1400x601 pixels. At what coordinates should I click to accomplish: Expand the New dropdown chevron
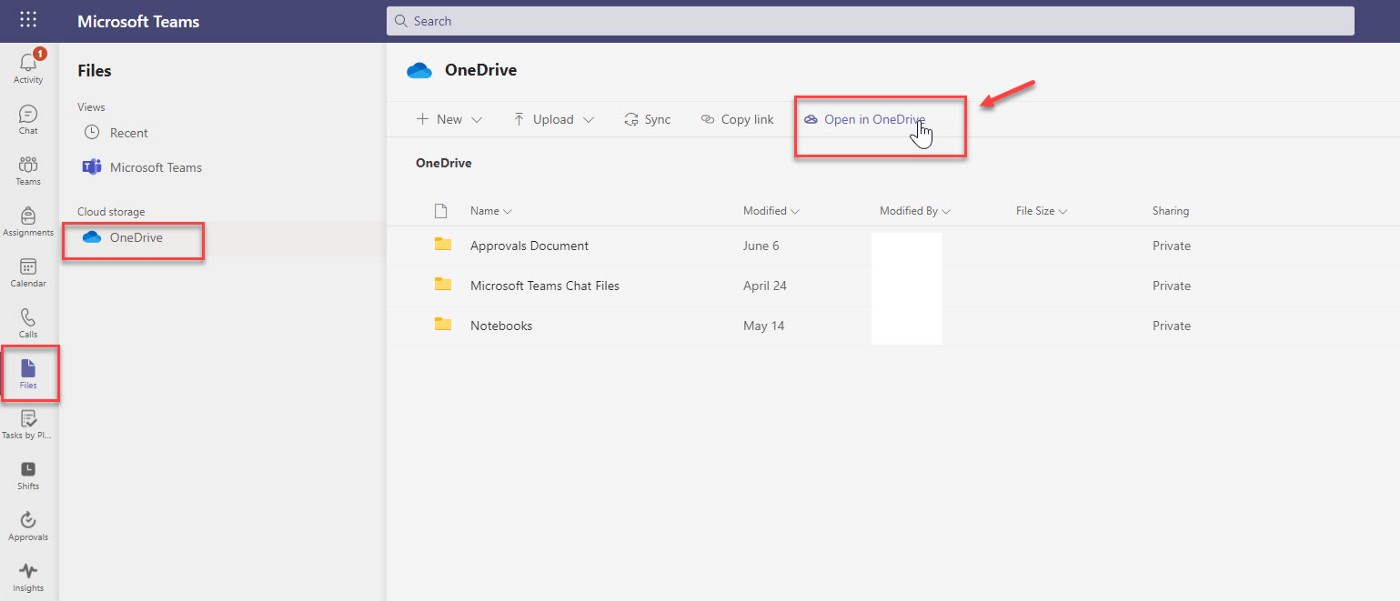point(476,120)
